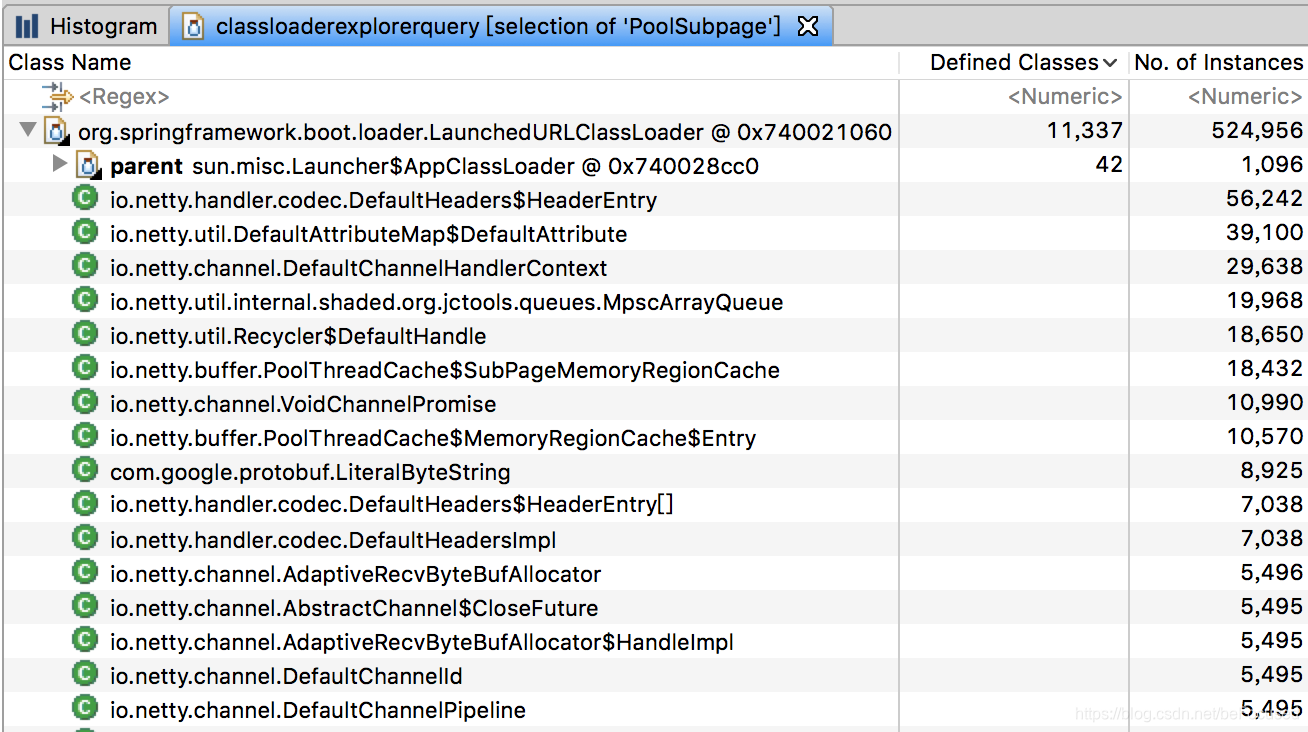
Task: Click the SubPageMemoryRegionCache class icon
Action: point(85,368)
